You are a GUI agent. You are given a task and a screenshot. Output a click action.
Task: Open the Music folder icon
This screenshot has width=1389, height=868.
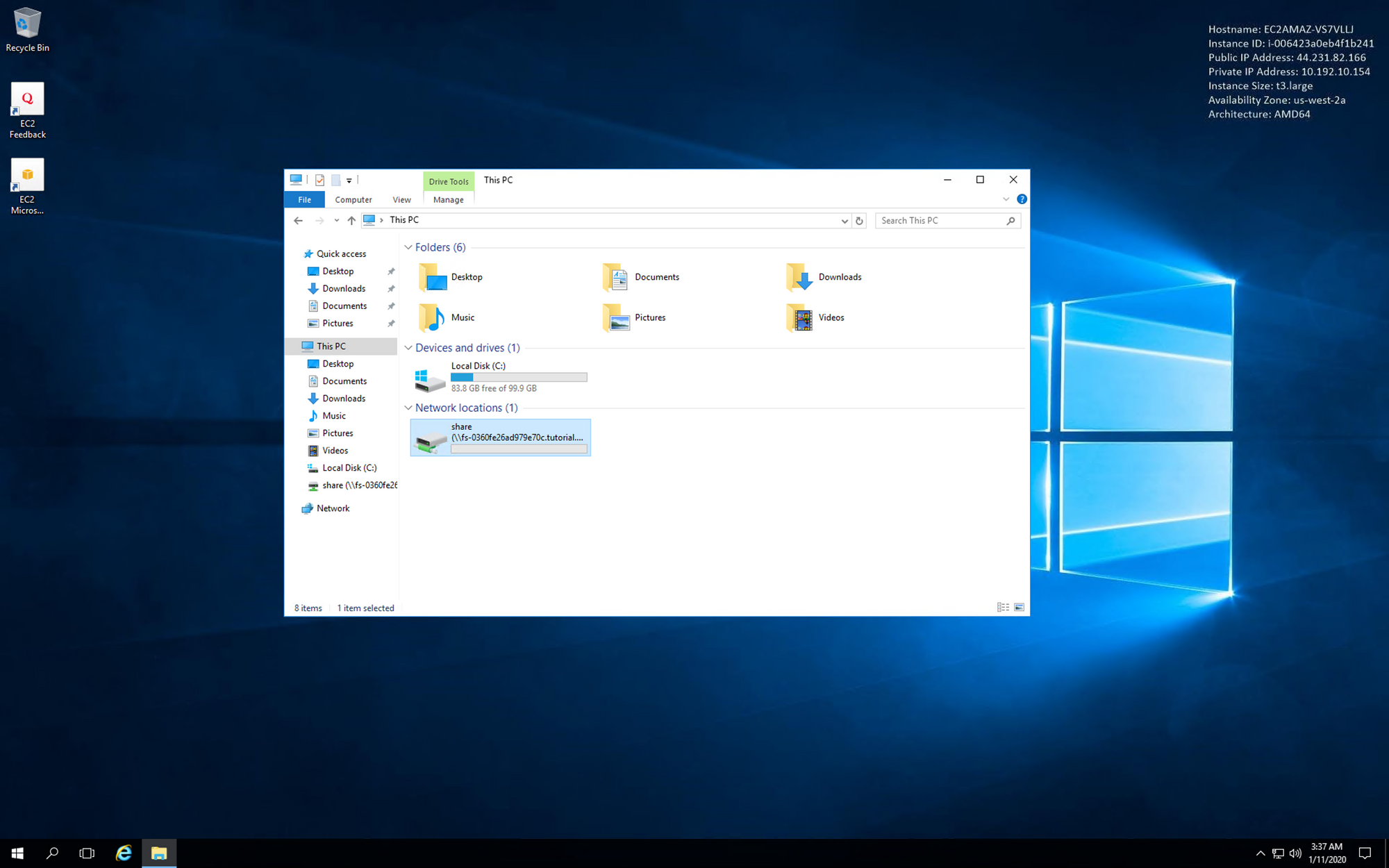point(432,318)
